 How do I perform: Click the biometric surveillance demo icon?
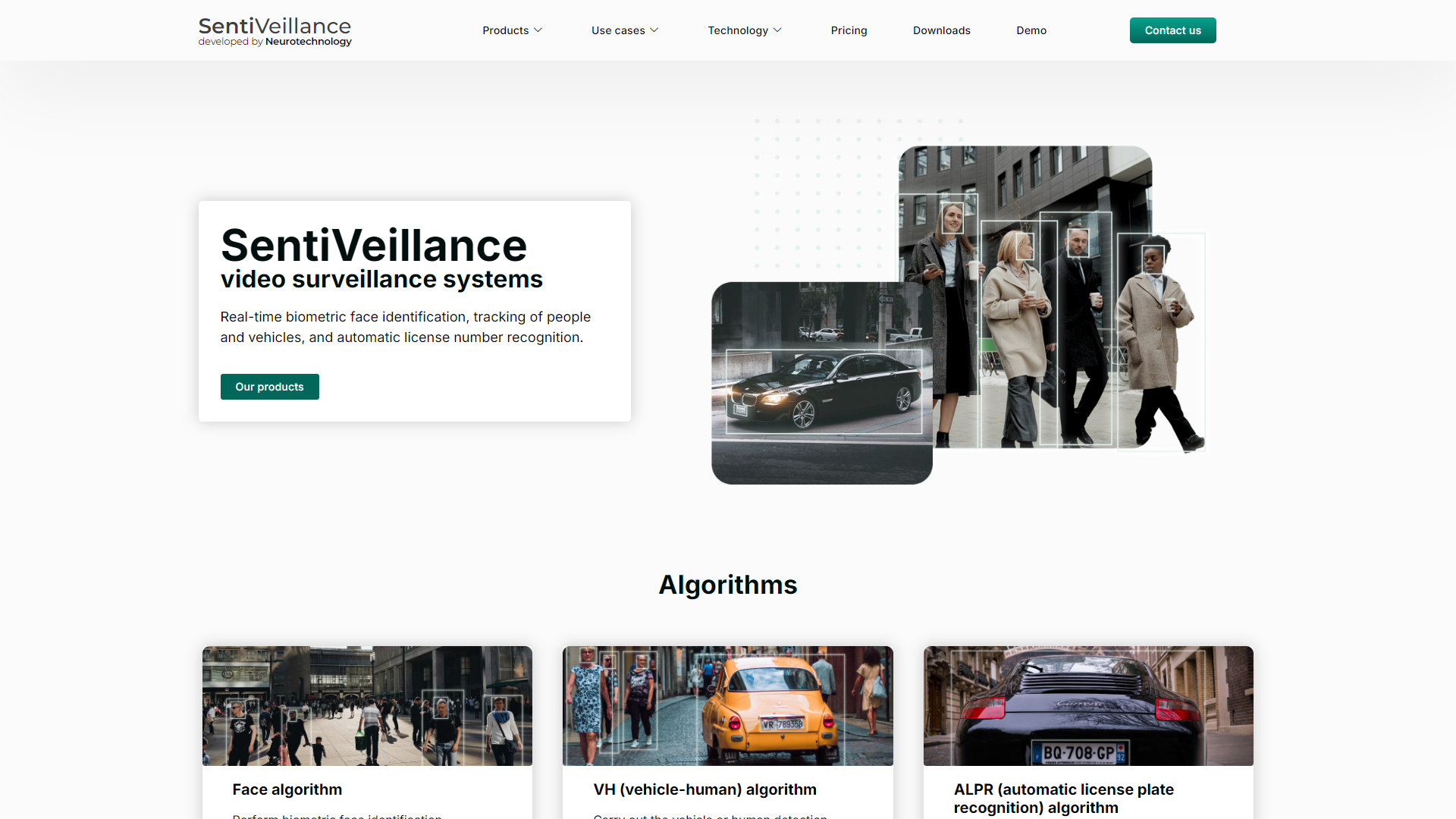[x=1031, y=30]
